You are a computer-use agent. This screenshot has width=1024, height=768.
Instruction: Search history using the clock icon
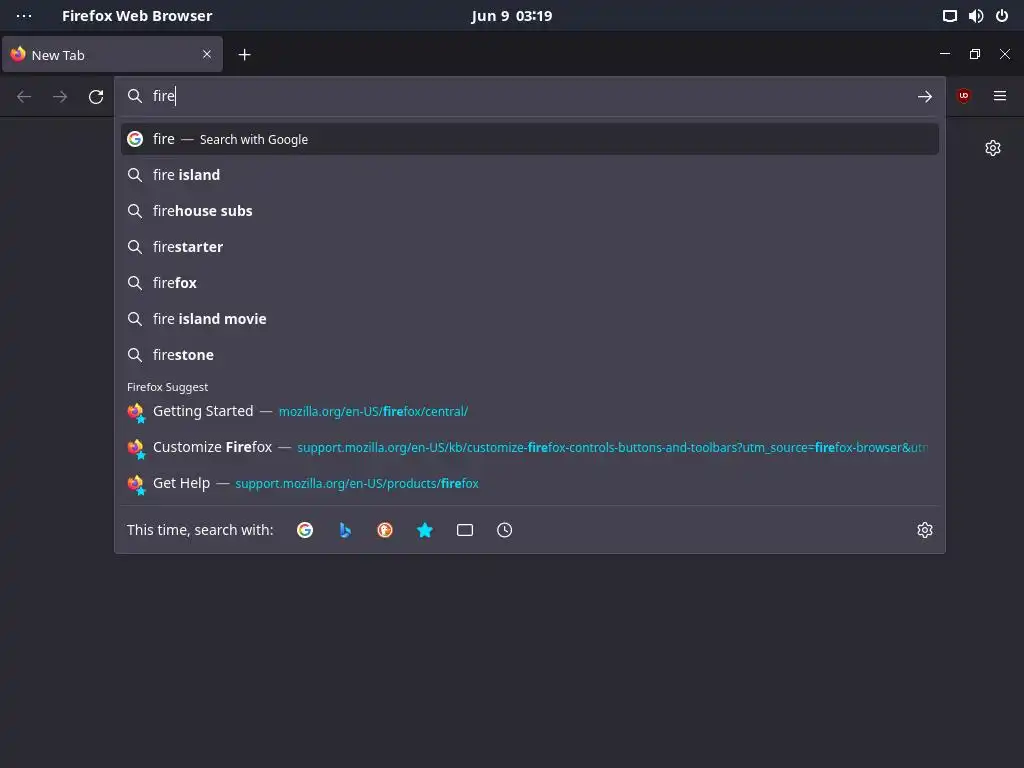tap(504, 530)
